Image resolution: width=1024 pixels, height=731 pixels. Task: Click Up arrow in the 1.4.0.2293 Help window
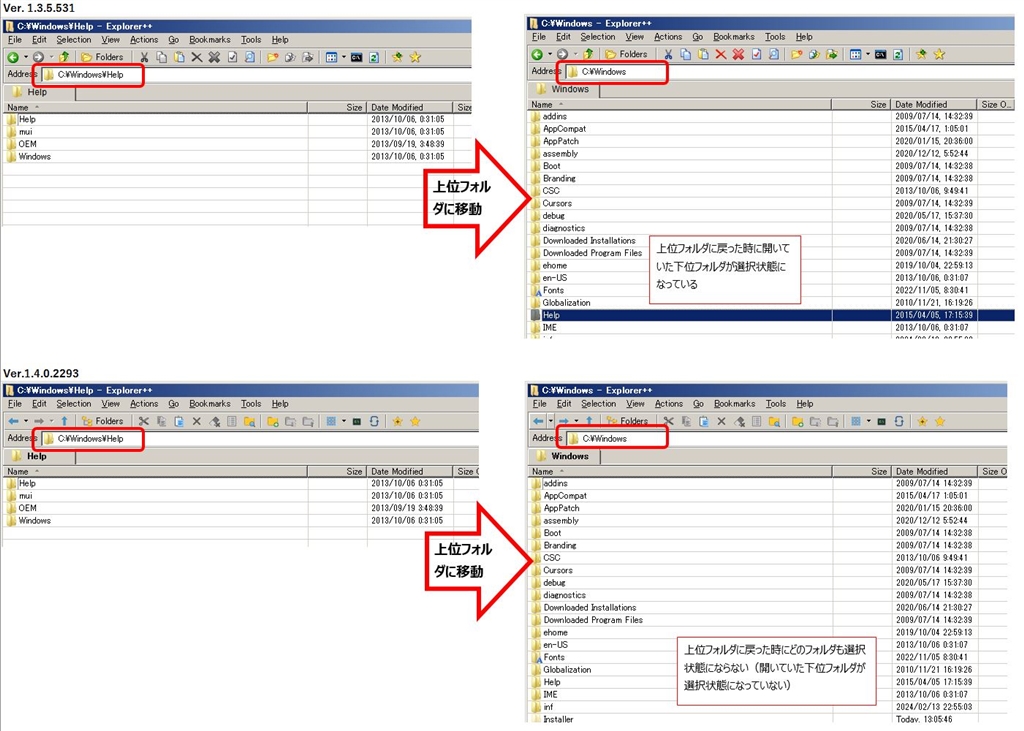(x=64, y=421)
